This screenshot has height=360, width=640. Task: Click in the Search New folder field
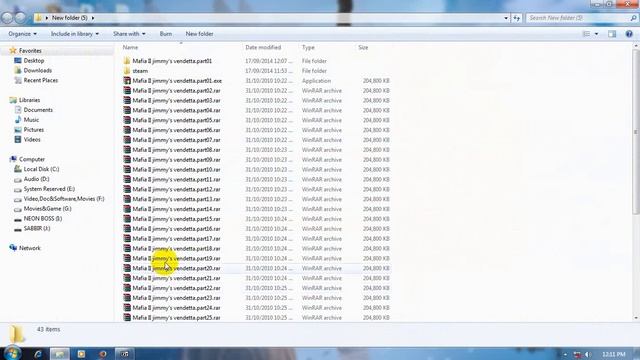[578, 18]
